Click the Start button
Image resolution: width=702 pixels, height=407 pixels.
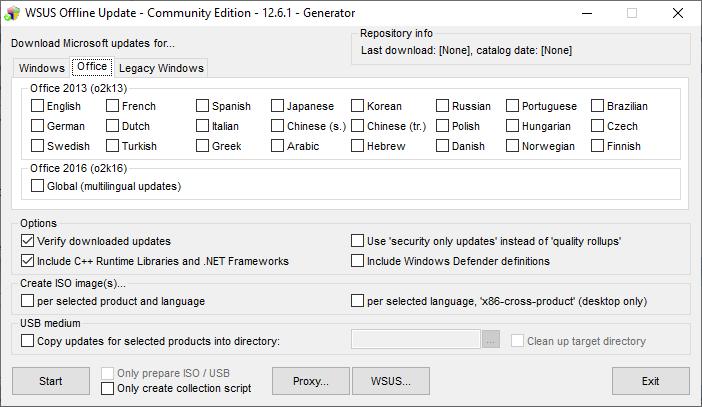tap(51, 381)
